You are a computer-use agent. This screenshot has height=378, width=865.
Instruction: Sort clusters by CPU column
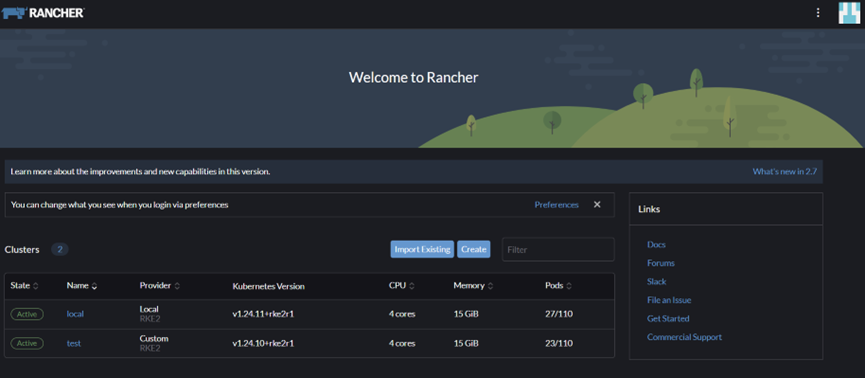pyautogui.click(x=402, y=286)
